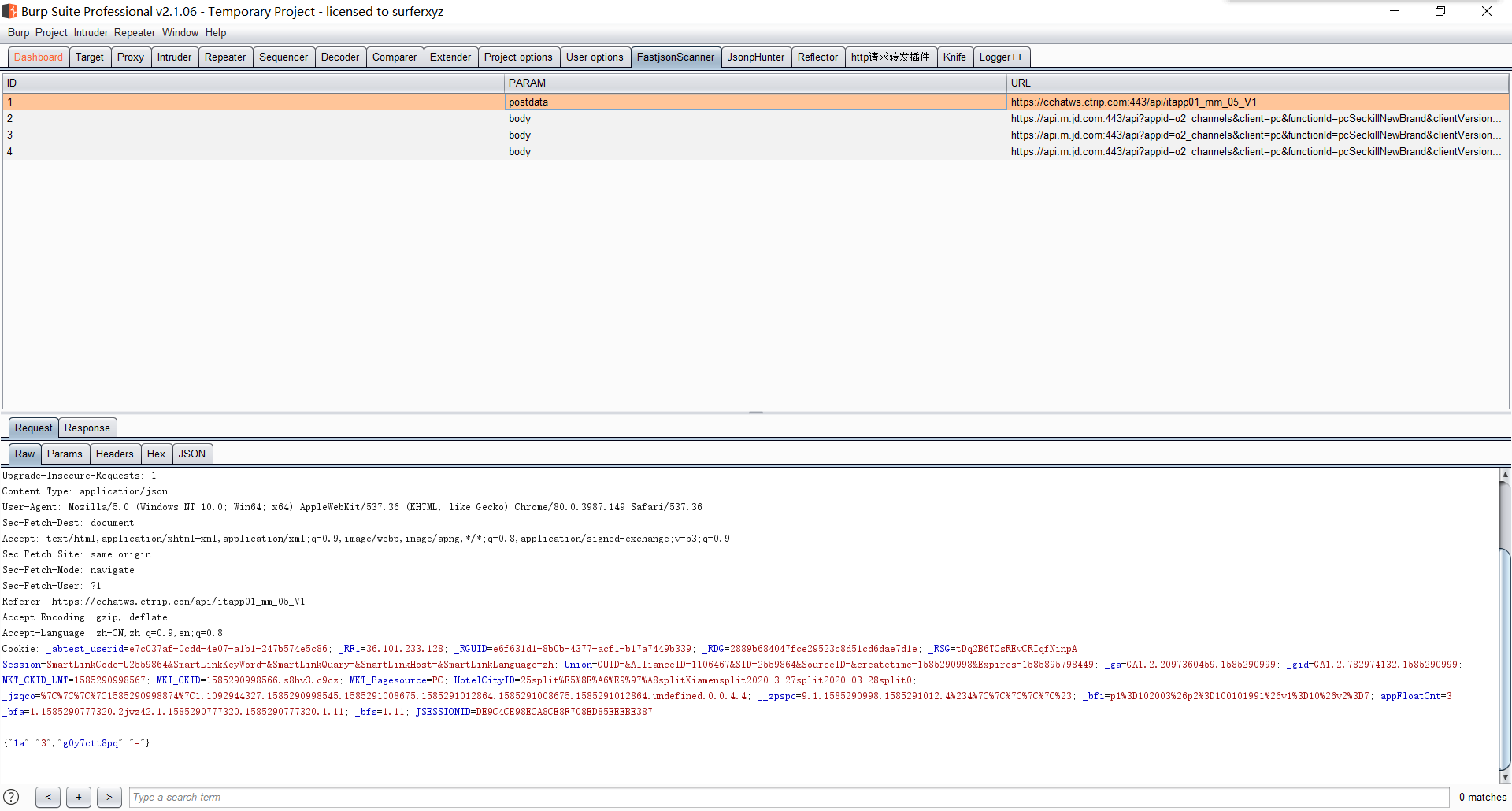Click the Sec-Fetch-Site header line
Screen dimensions: 1512x811
tap(77, 554)
